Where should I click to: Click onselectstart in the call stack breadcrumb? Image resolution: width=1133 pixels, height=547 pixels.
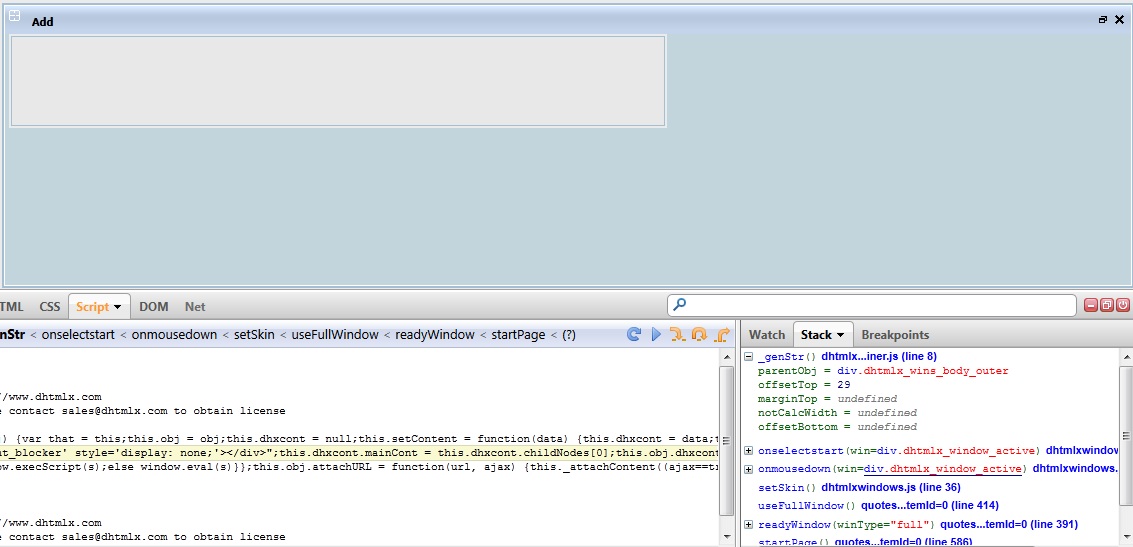coord(76,335)
